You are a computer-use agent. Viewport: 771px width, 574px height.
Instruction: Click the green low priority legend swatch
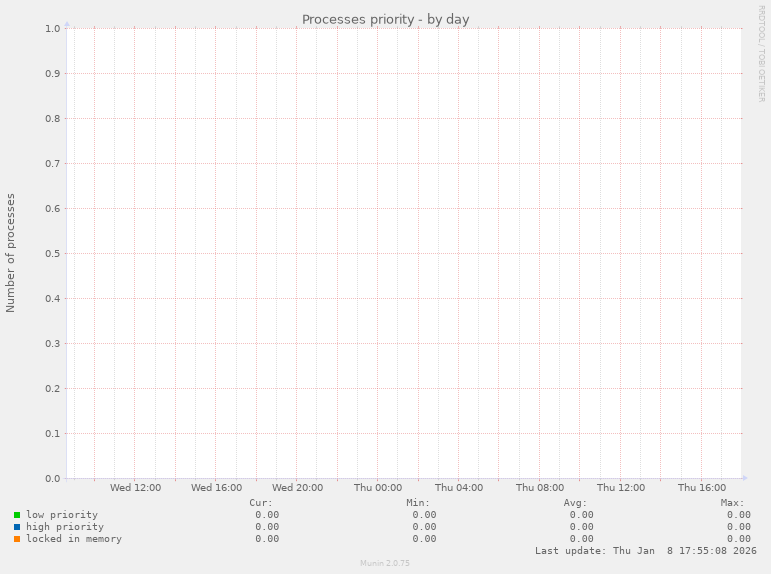[x=17, y=515]
